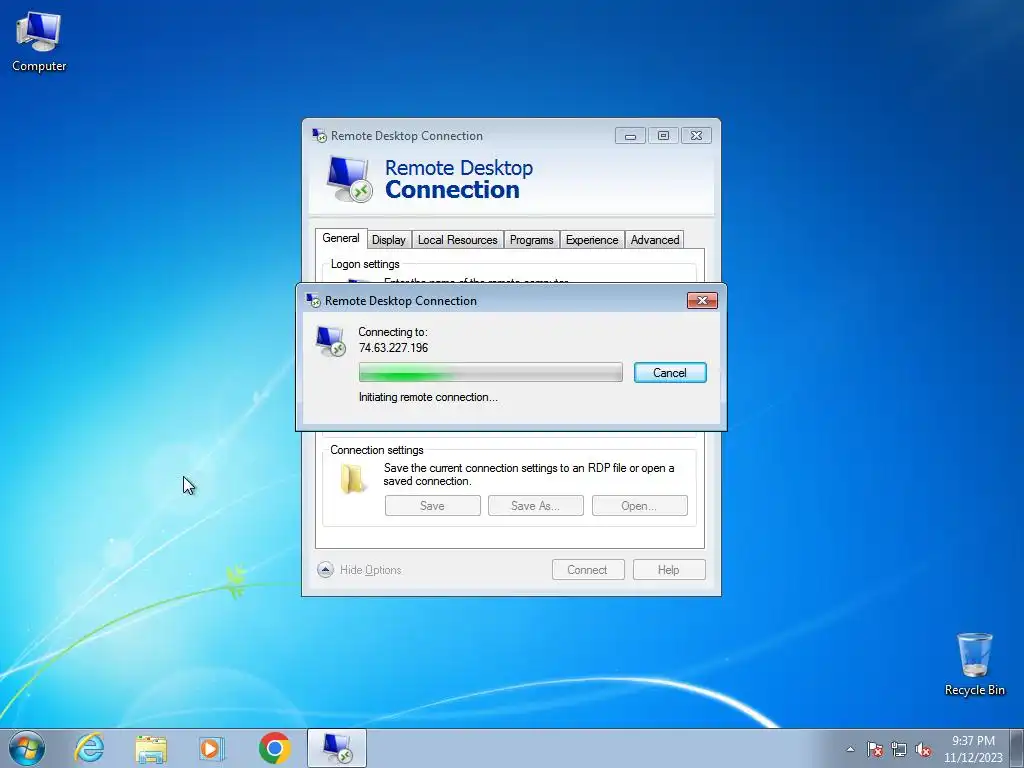
Task: Switch to the Experience tab
Action: [592, 240]
